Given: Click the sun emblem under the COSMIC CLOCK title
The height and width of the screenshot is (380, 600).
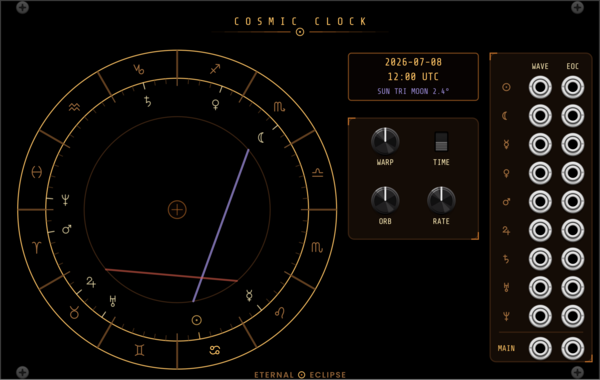Looking at the screenshot, I should coord(300,32).
